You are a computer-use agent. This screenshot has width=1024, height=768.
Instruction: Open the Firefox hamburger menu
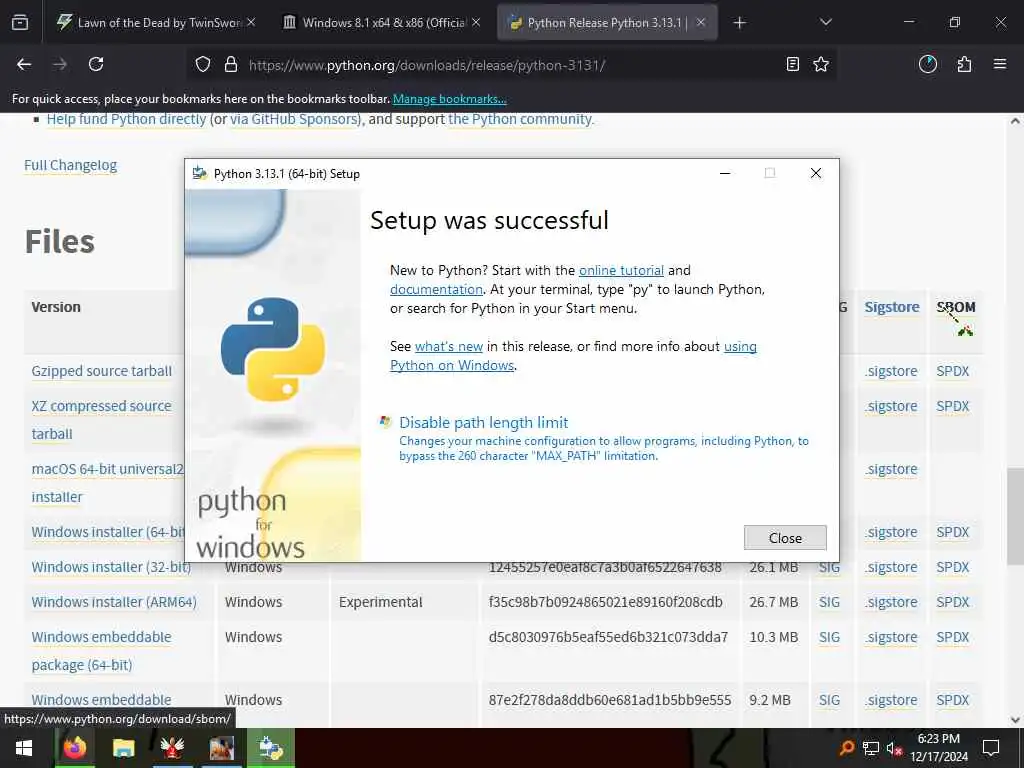pos(1000,64)
